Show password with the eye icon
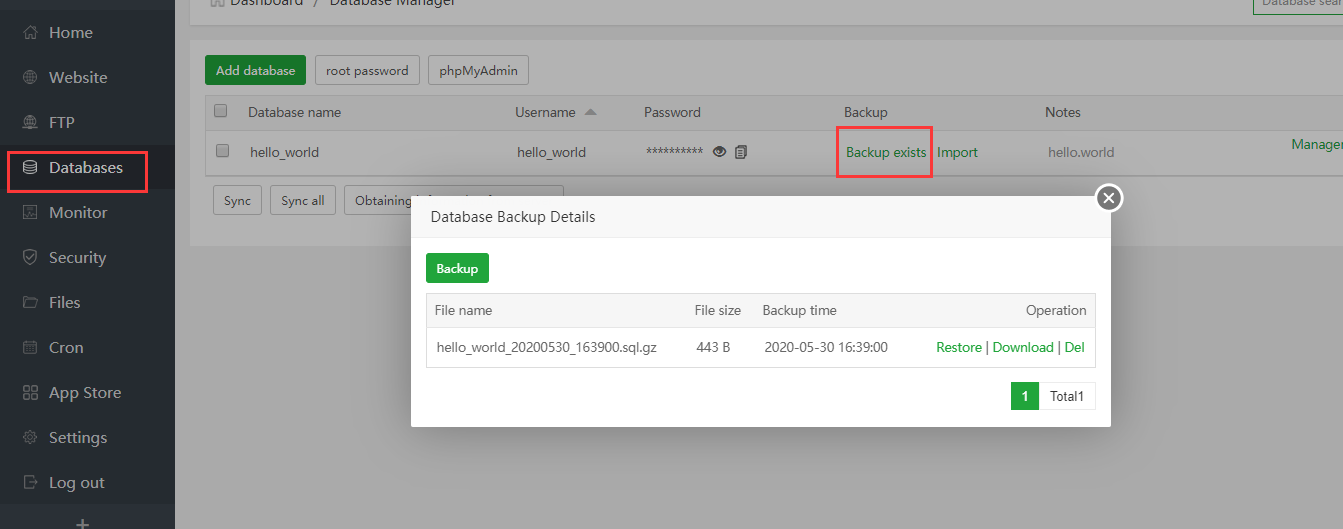 click(719, 152)
